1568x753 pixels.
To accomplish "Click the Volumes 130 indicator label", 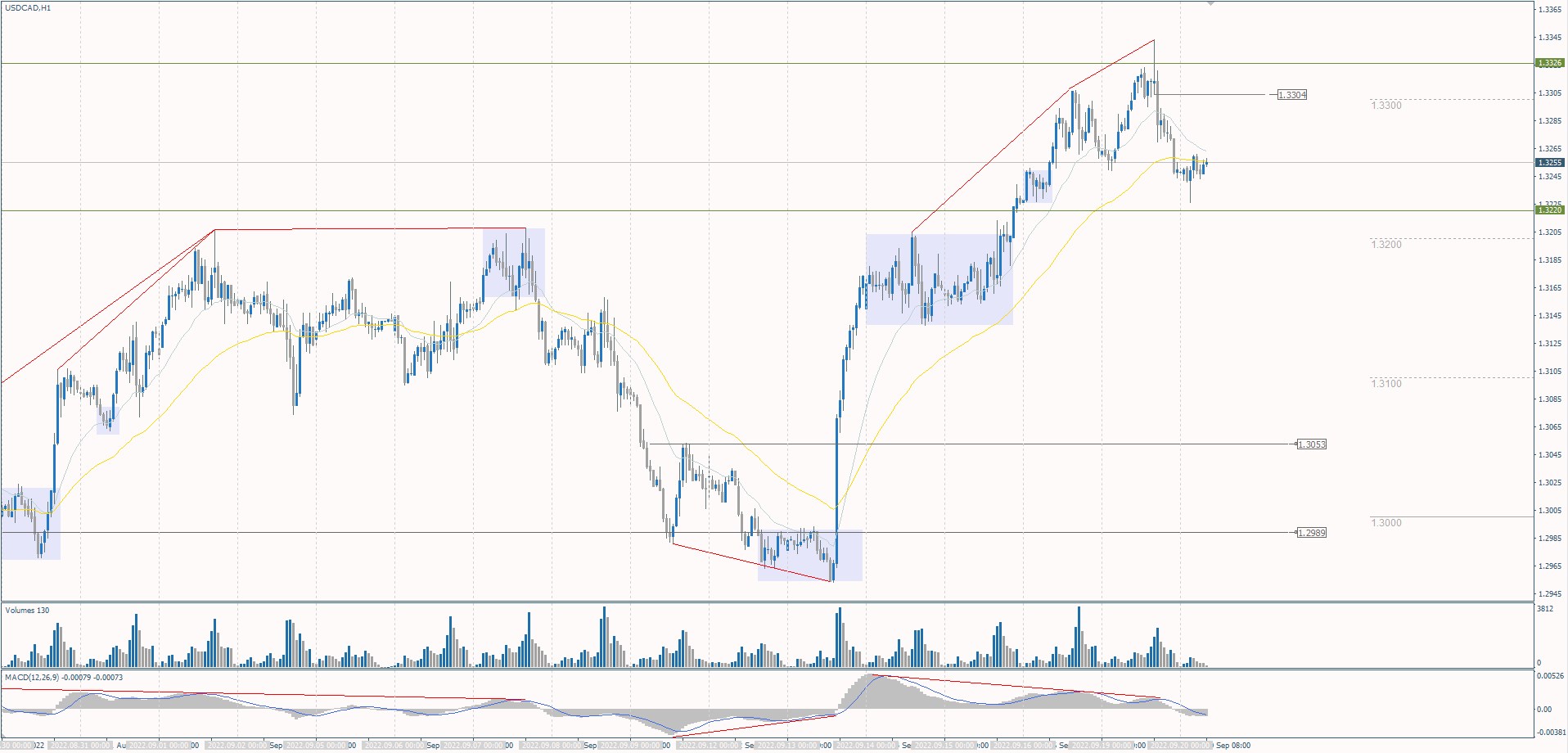I will pos(27,611).
